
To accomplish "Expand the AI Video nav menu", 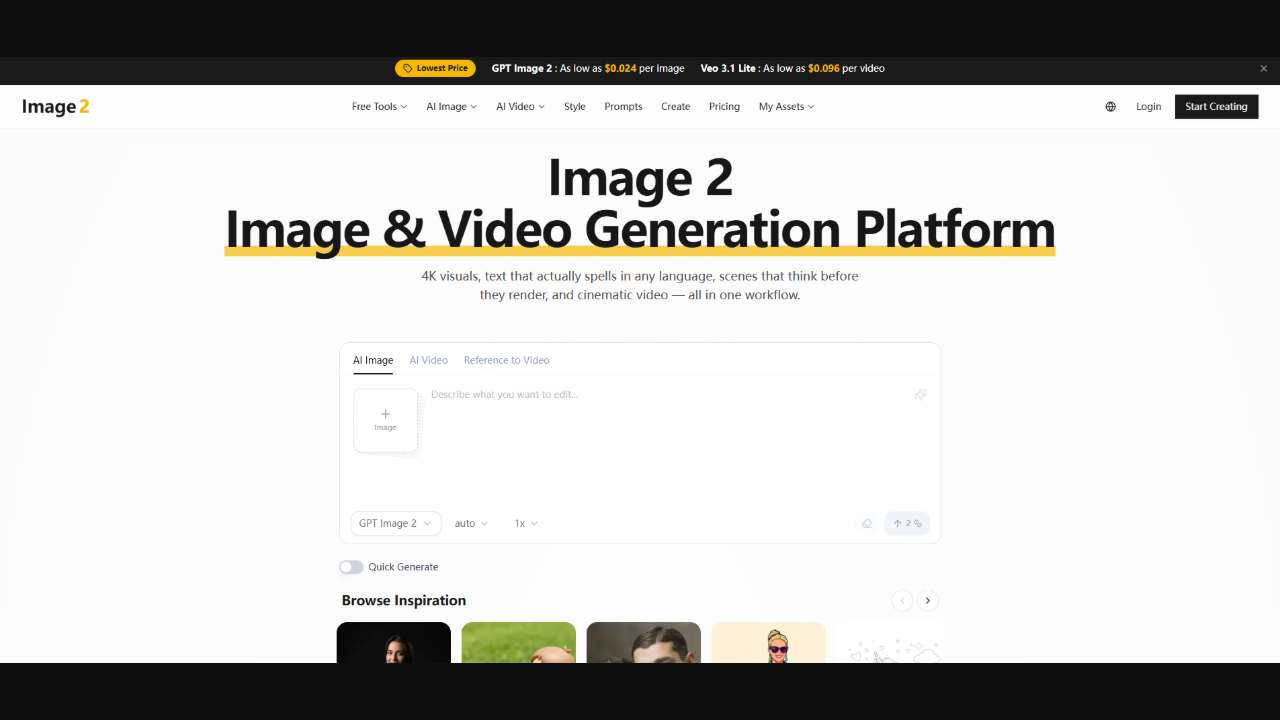I will pos(520,106).
